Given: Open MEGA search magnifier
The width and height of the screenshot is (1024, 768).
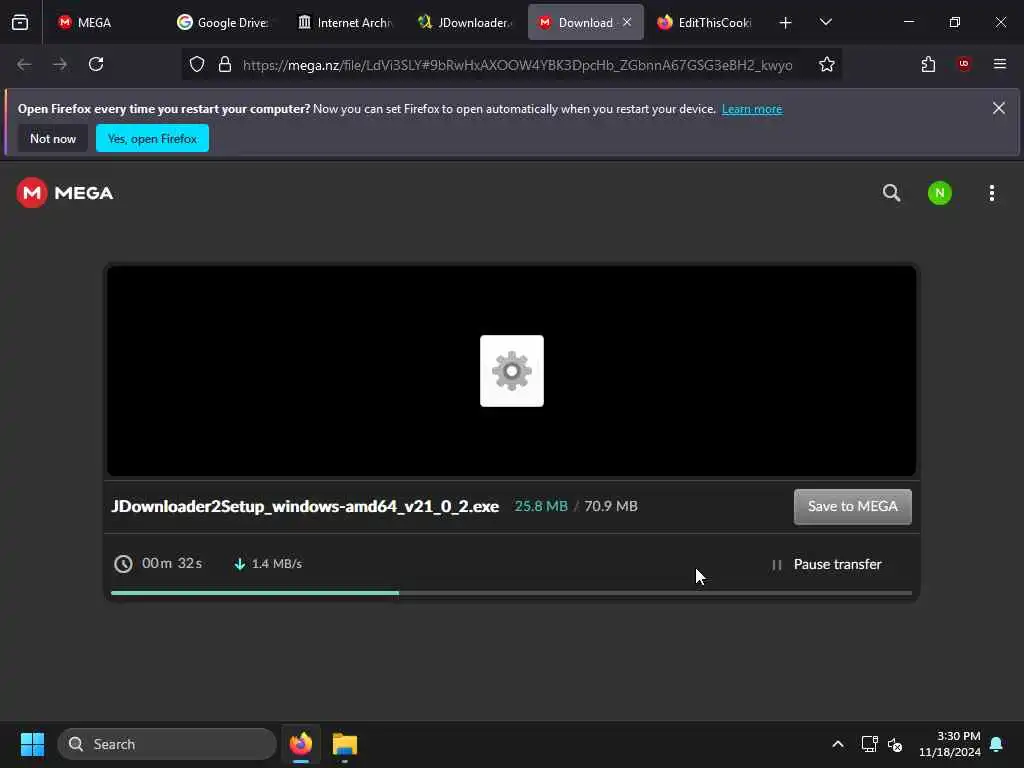Looking at the screenshot, I should click(x=891, y=193).
